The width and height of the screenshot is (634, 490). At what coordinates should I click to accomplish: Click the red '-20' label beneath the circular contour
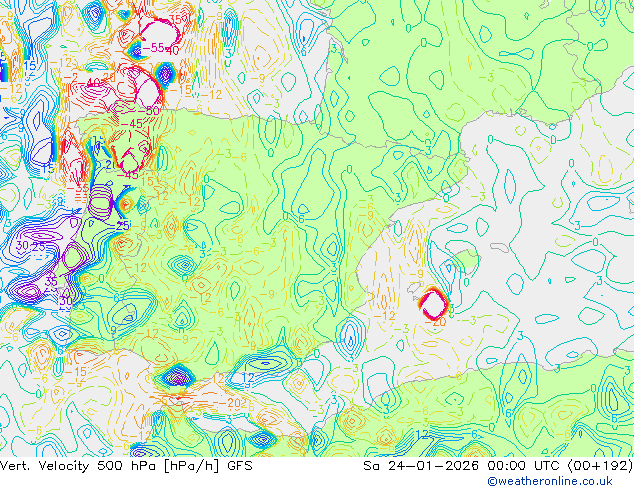435,322
